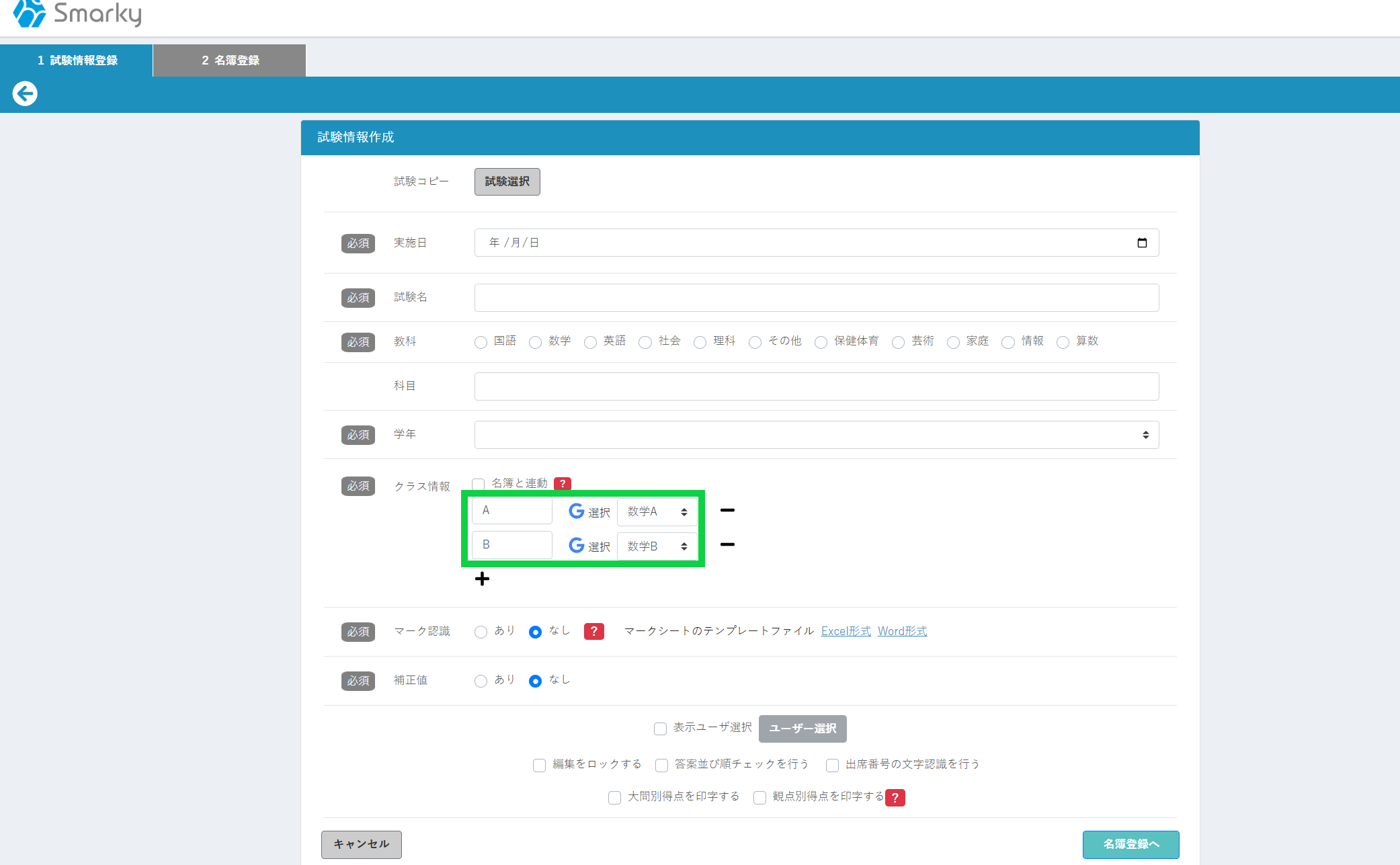
Task: Go back with the white arrow icon
Action: coord(25,93)
